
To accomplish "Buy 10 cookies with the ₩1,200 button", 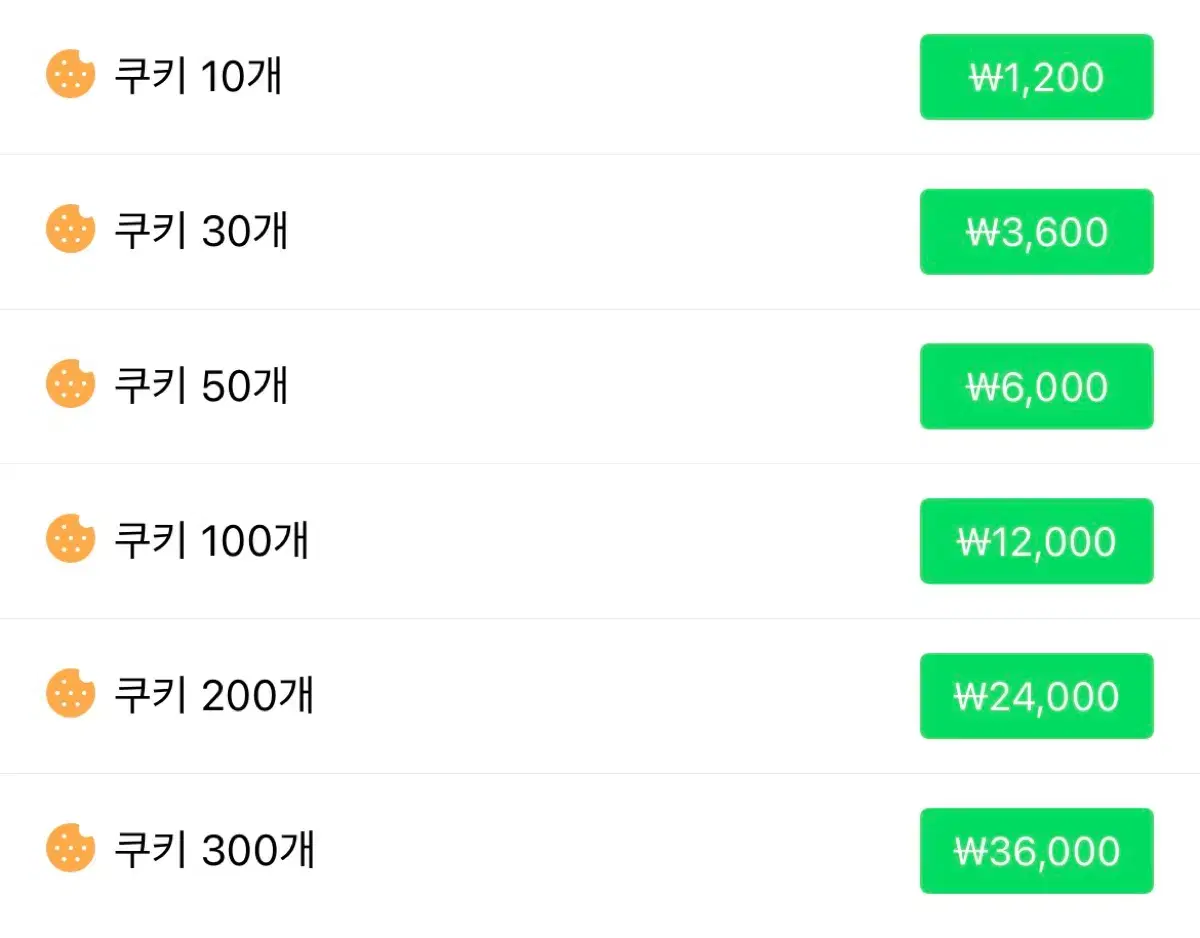I will click(1037, 77).
